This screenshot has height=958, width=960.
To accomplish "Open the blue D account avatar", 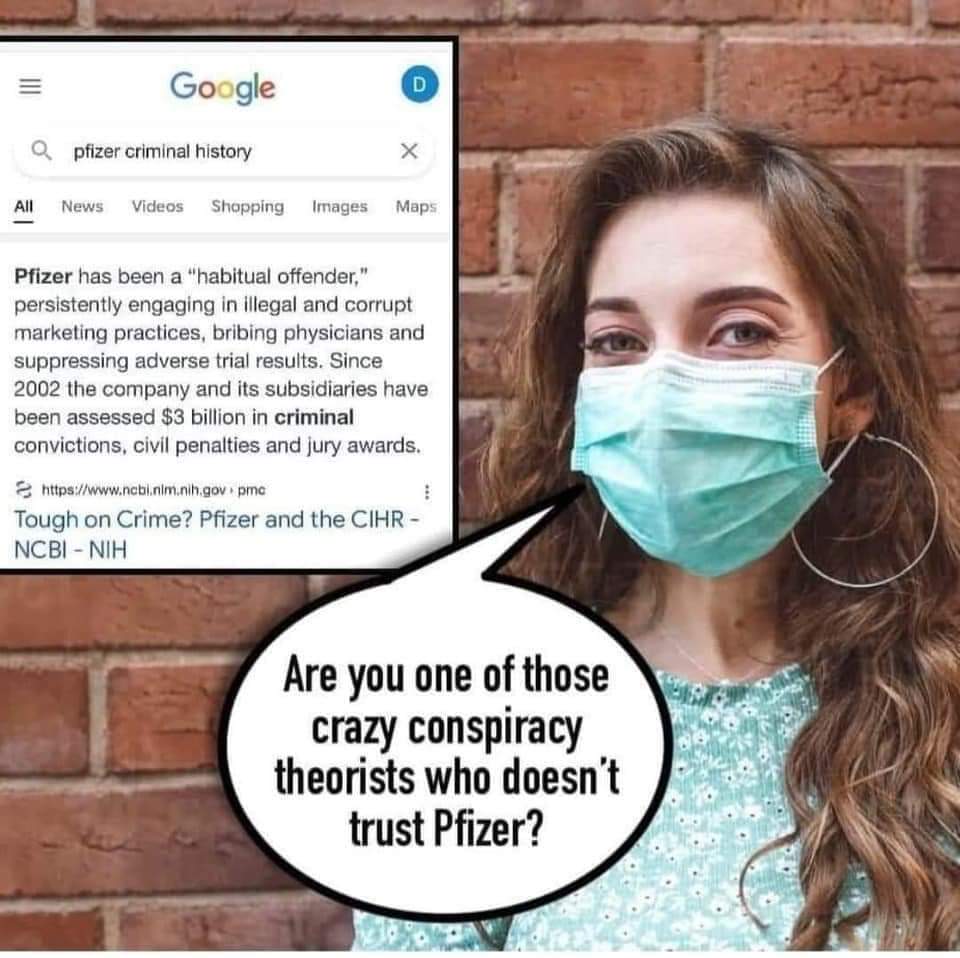I will 420,84.
